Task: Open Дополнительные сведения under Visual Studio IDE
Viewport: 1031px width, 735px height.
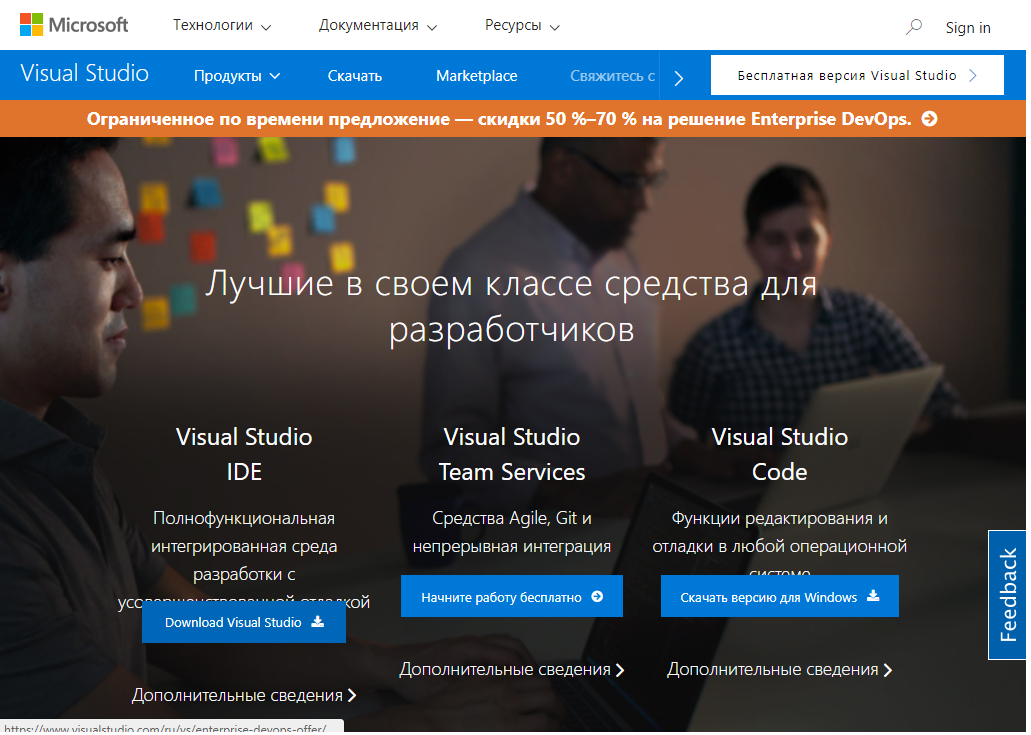Action: [x=243, y=695]
